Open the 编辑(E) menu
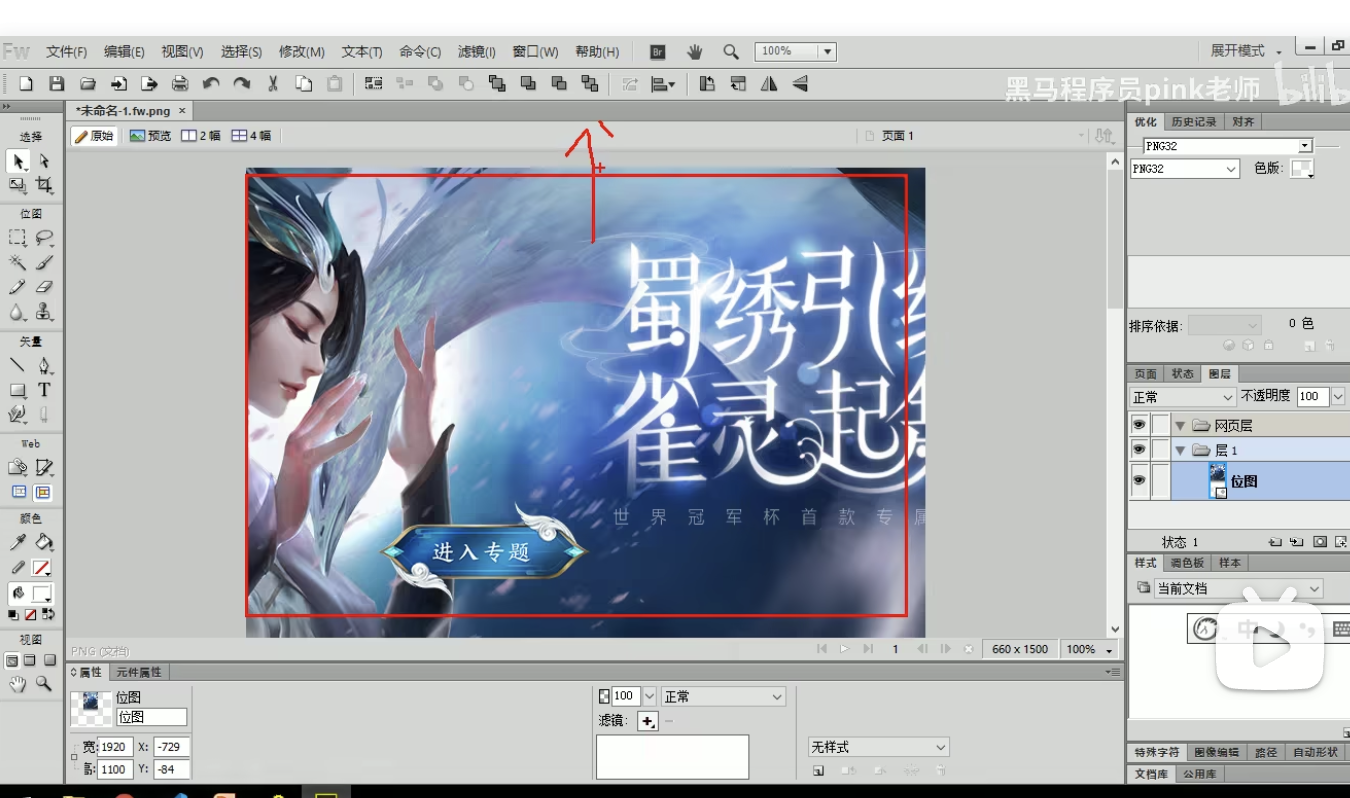This screenshot has height=798, width=1350. click(125, 52)
